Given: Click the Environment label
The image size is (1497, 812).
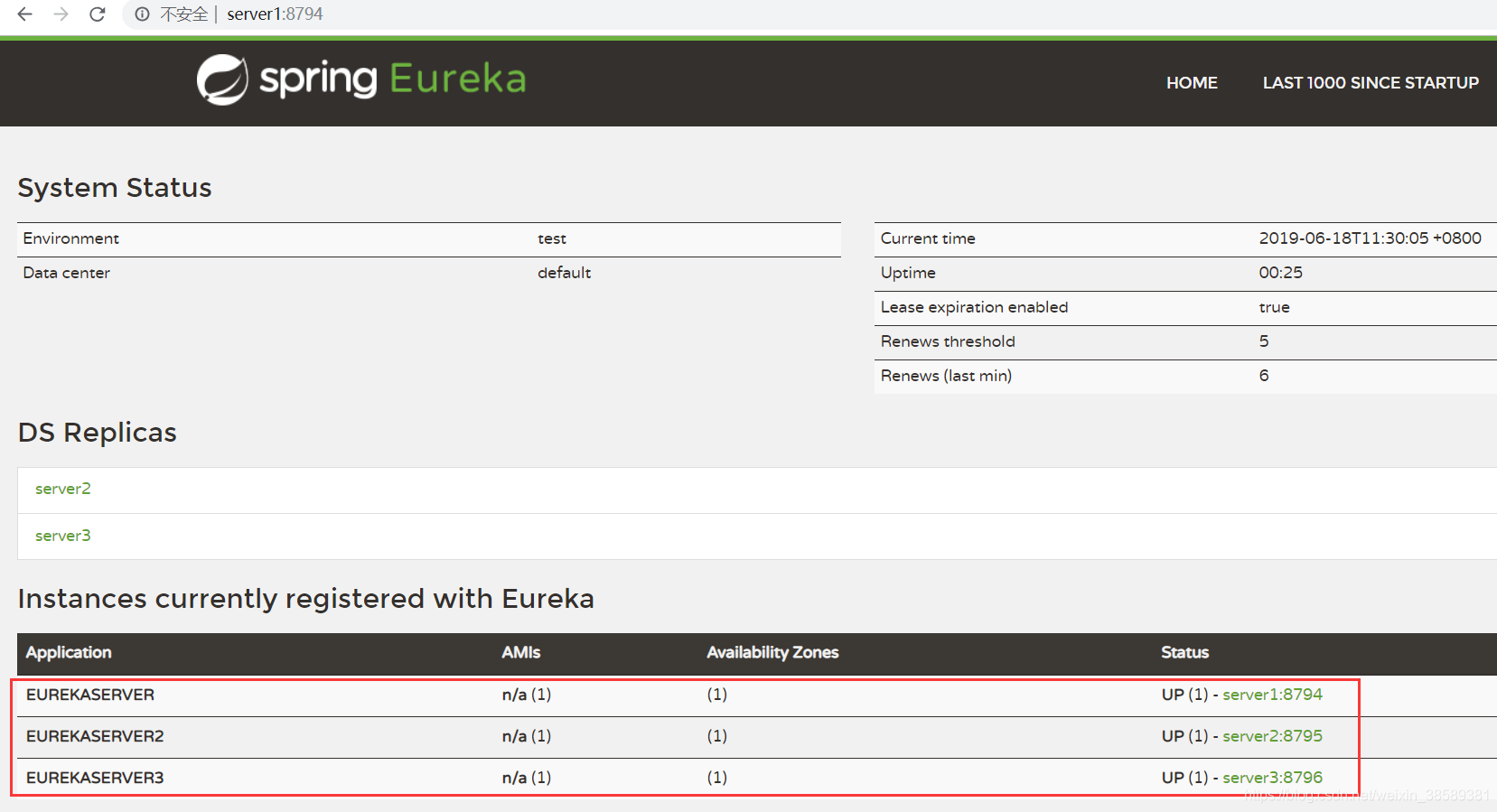Looking at the screenshot, I should point(71,238).
